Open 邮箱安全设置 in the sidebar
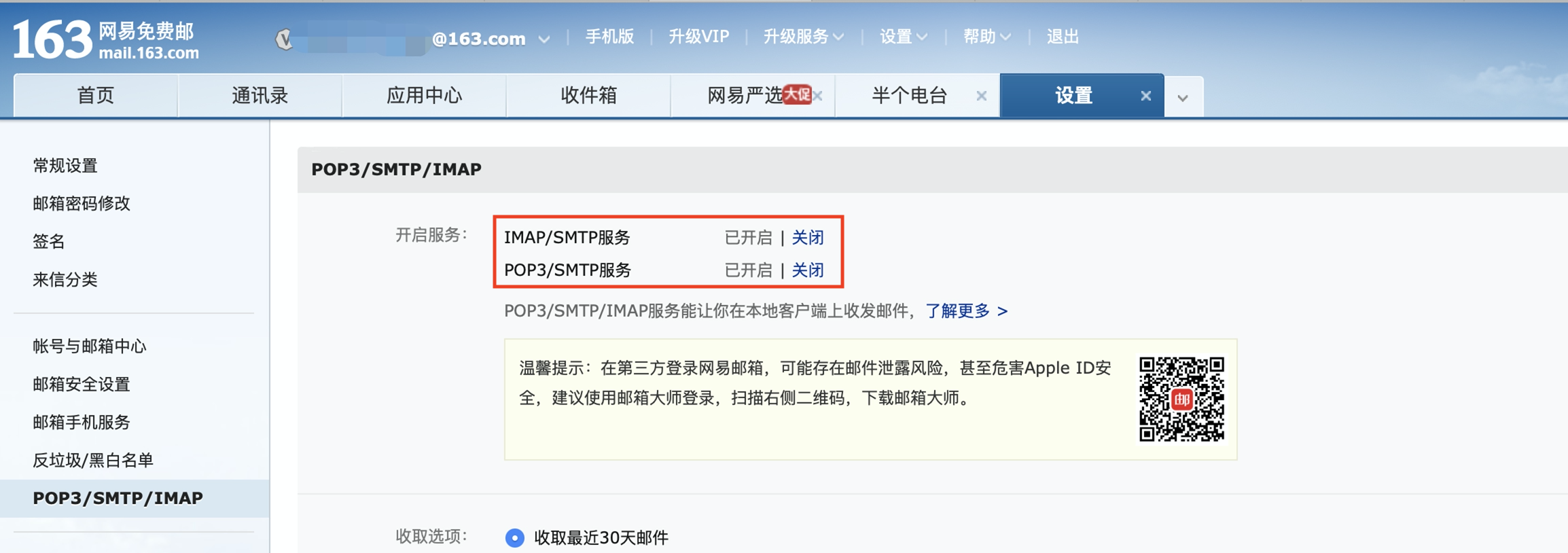Viewport: 1568px width, 553px height. [82, 385]
